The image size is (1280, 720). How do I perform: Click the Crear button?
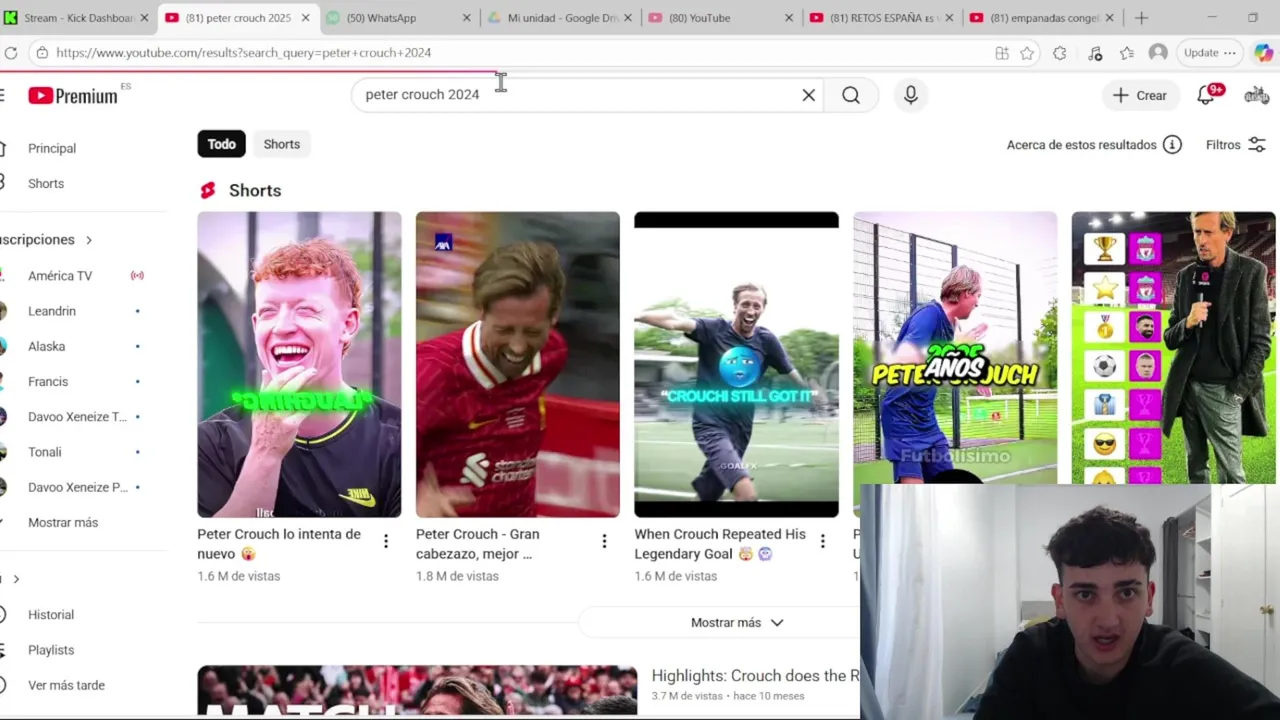(1140, 95)
